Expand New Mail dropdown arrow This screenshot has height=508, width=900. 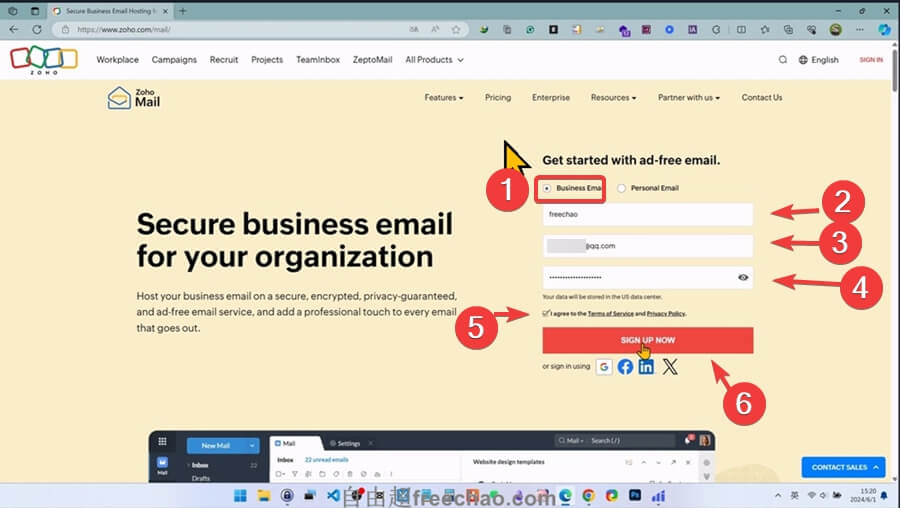click(x=251, y=445)
